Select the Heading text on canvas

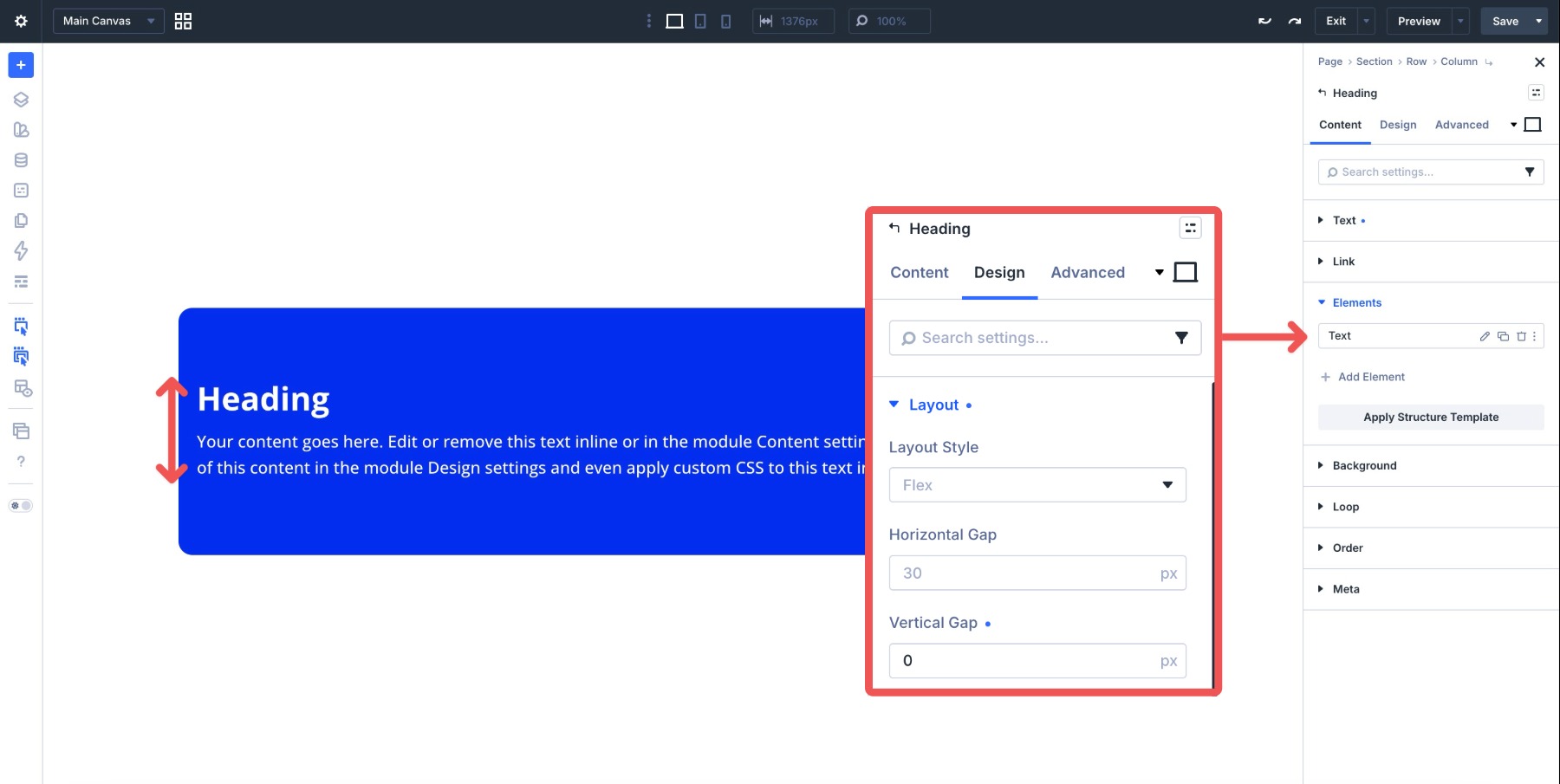pos(263,399)
